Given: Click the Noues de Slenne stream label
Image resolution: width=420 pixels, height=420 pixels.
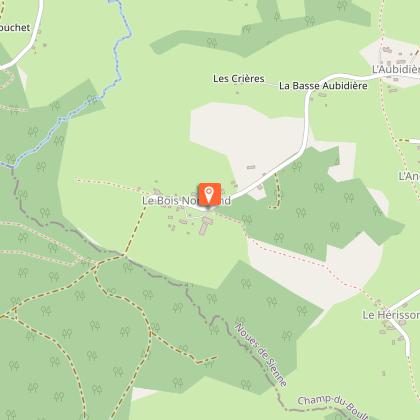Looking at the screenshot, I should pyautogui.click(x=261, y=355).
